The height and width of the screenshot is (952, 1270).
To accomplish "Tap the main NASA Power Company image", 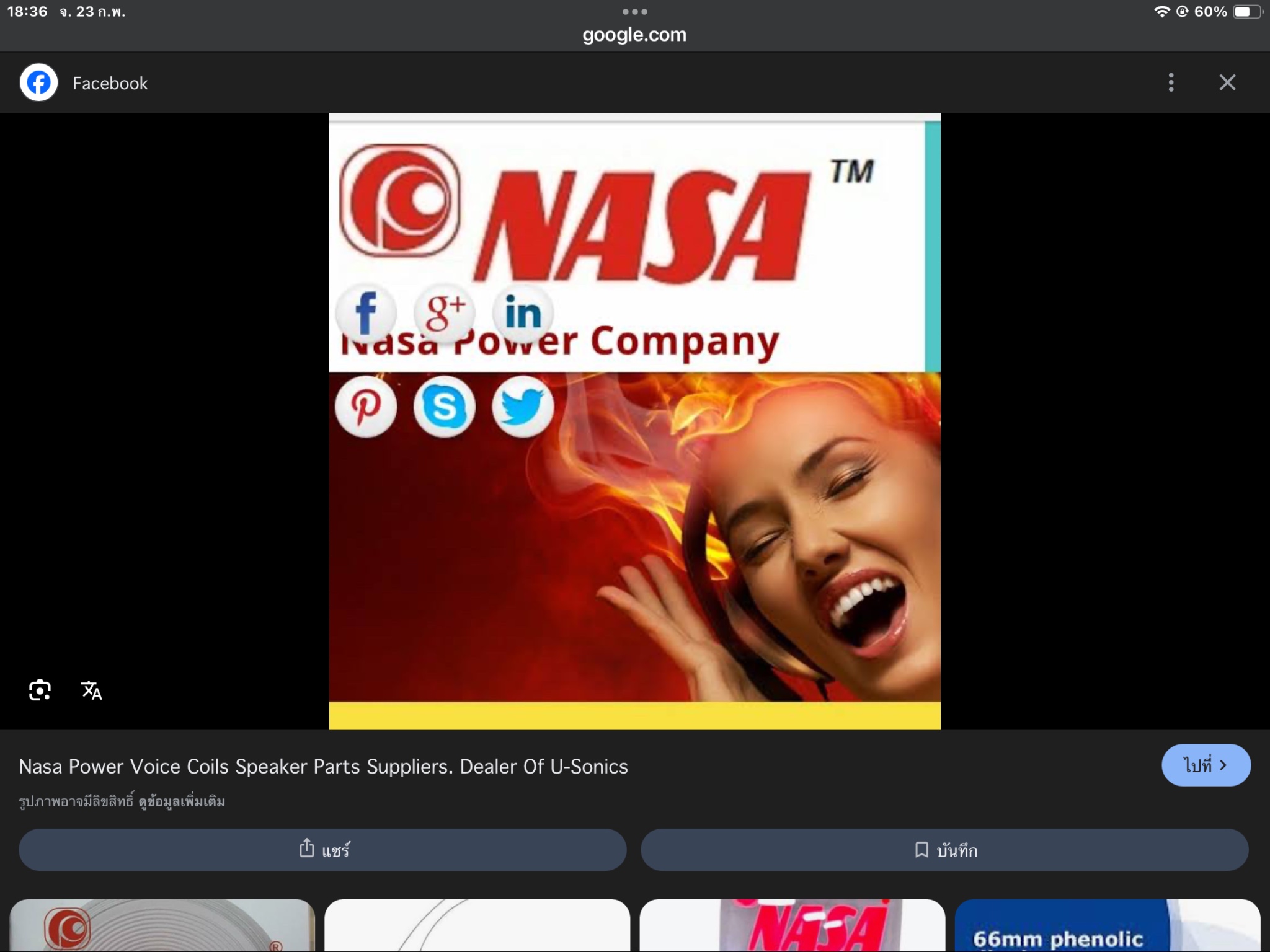I will click(x=634, y=421).
